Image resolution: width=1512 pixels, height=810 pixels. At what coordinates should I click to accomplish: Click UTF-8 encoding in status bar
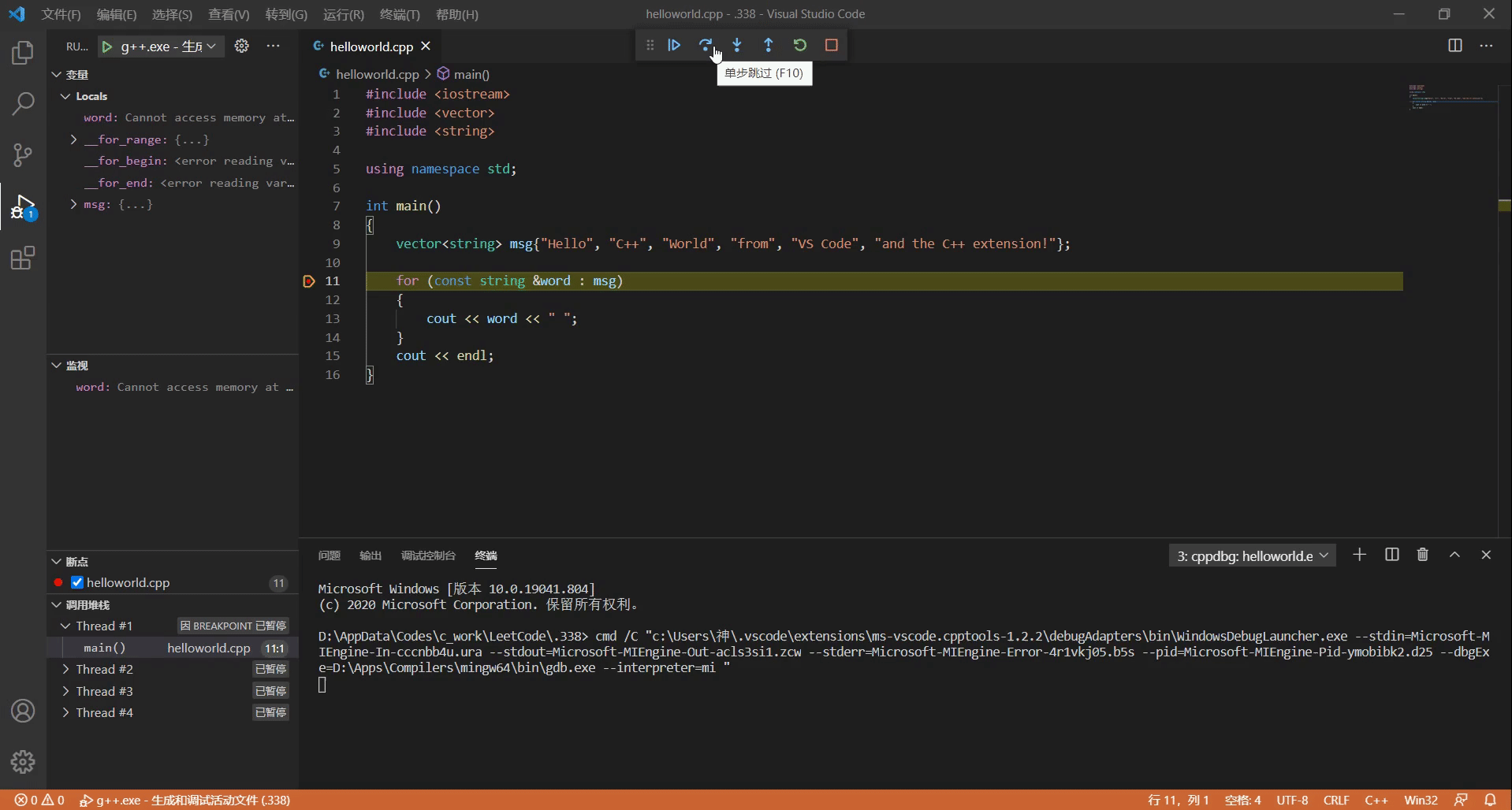click(1292, 800)
